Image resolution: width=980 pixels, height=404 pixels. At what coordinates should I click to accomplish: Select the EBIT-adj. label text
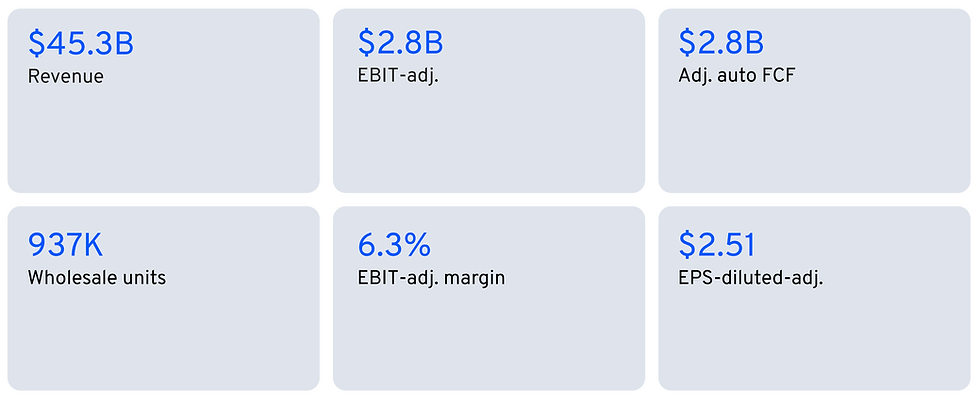pos(398,76)
